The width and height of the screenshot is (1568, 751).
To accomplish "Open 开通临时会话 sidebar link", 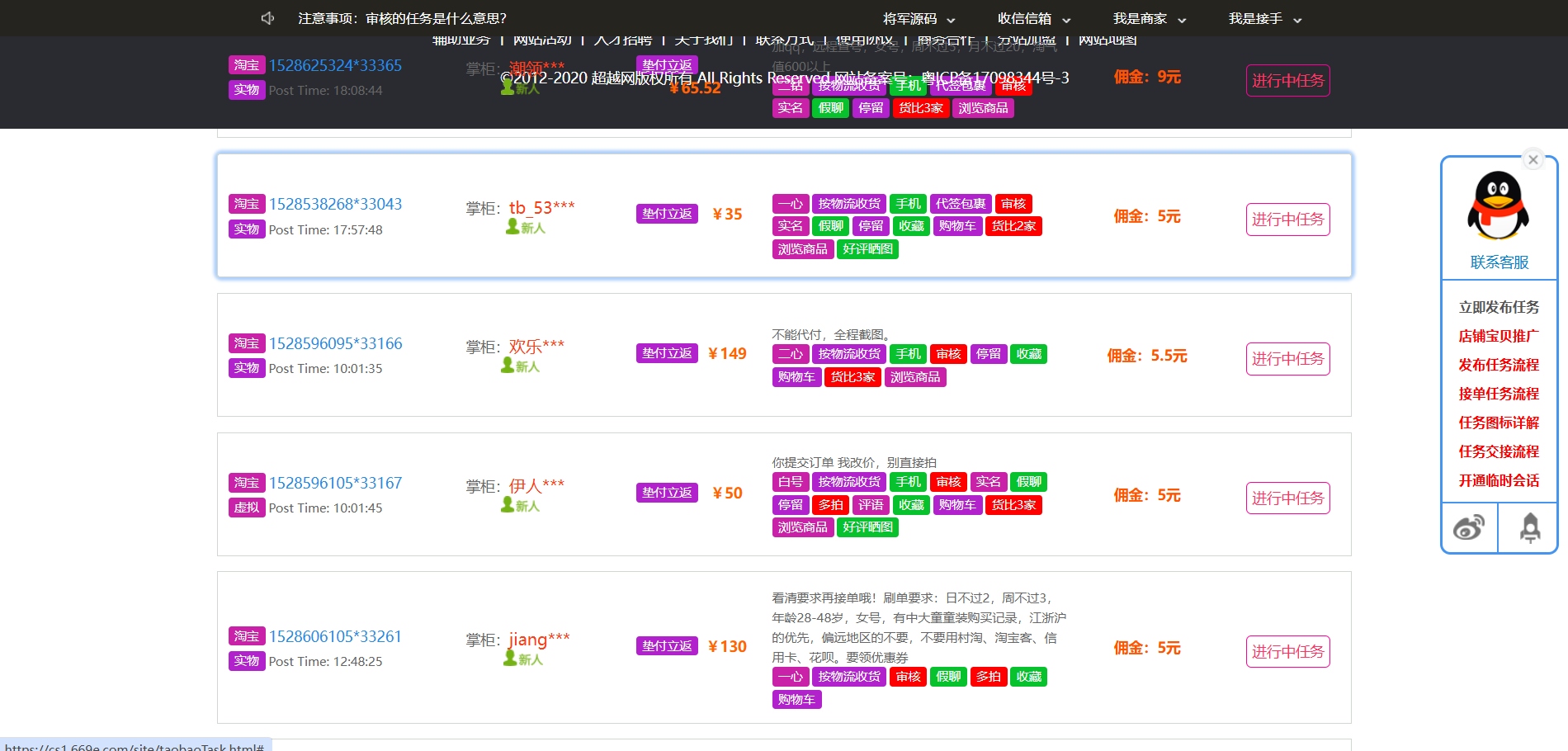I will (1499, 480).
